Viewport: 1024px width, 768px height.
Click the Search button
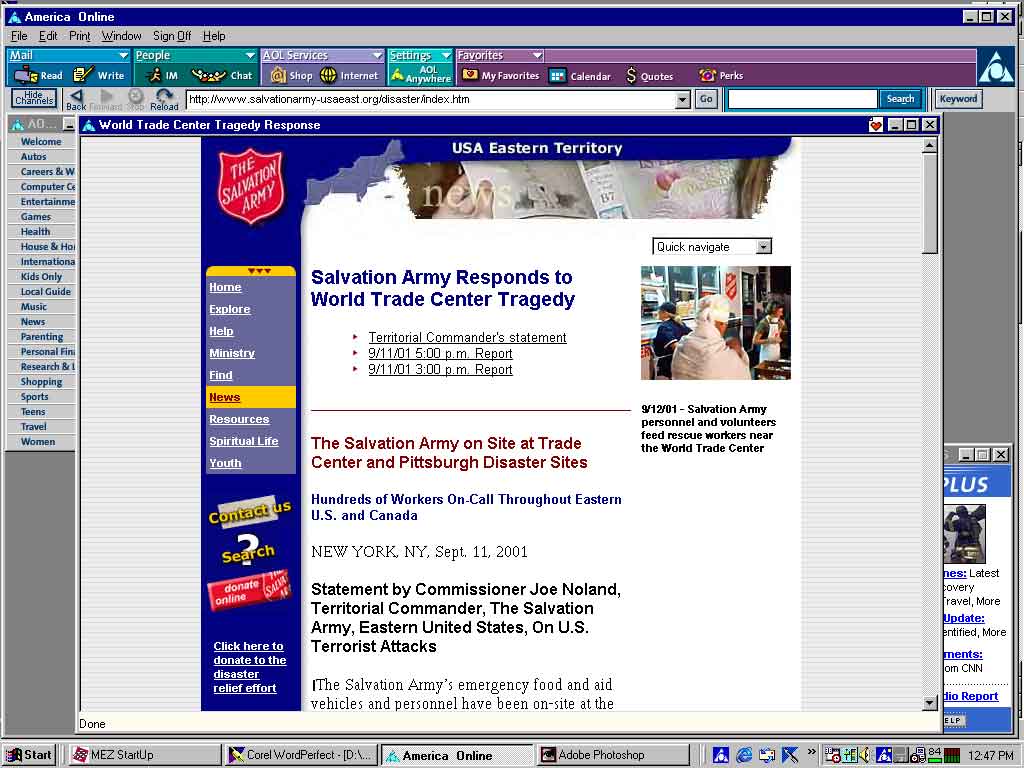900,99
